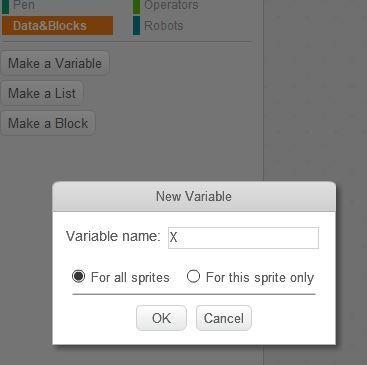Click the Make a List button
The height and width of the screenshot is (365, 367).
coord(42,93)
